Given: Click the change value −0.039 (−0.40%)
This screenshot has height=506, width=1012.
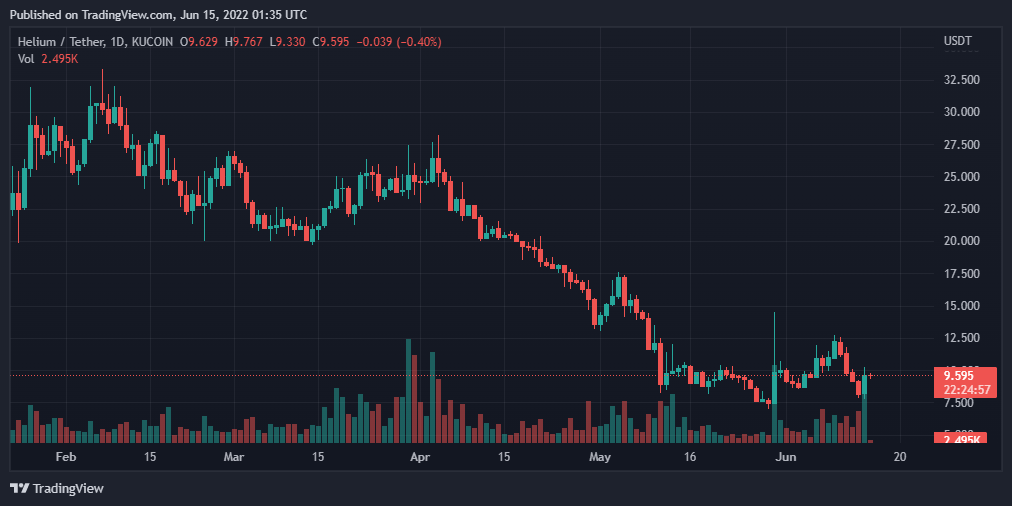Looking at the screenshot, I should pos(399,42).
